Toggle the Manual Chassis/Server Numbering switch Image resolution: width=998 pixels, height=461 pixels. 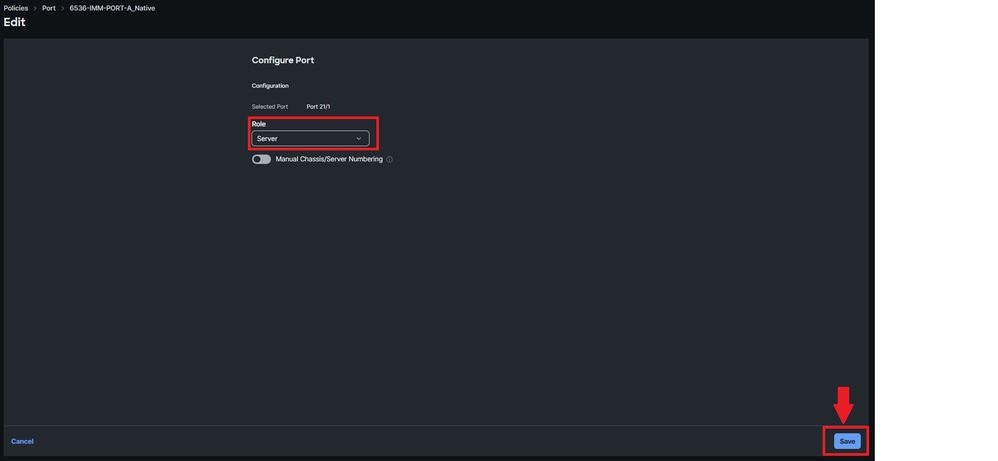pos(261,159)
